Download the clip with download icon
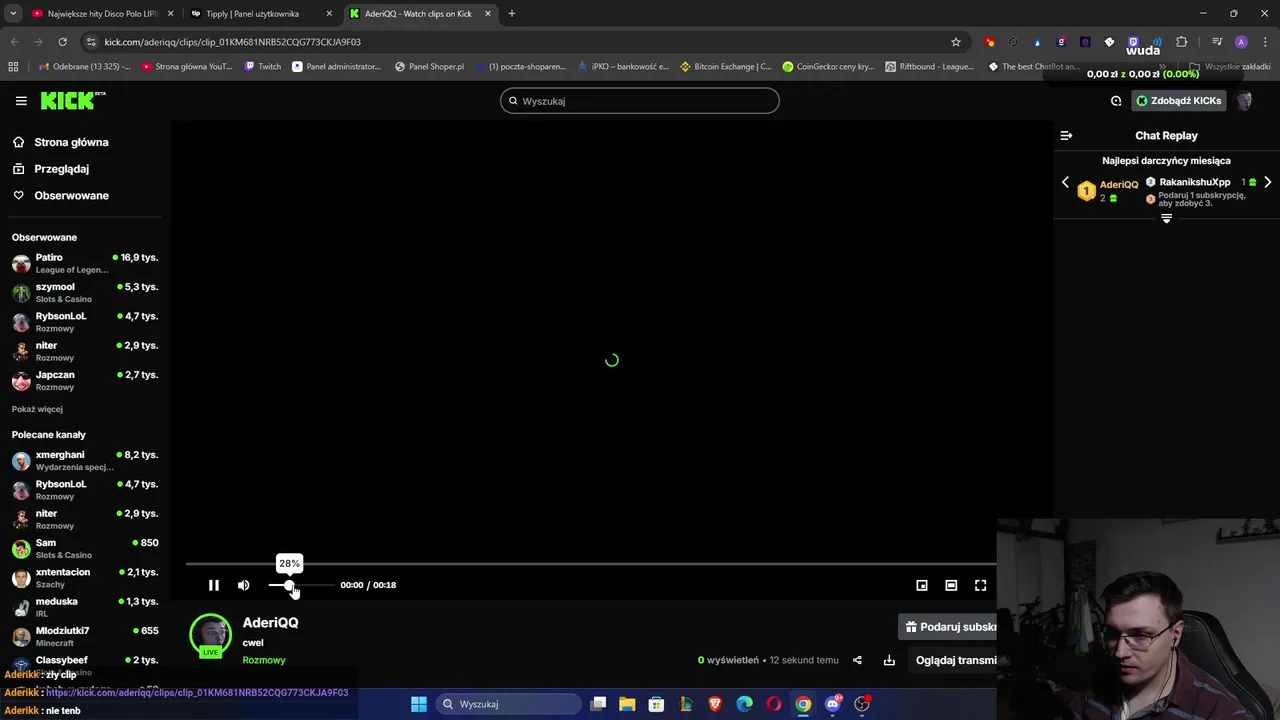Image resolution: width=1280 pixels, height=720 pixels. coord(889,660)
